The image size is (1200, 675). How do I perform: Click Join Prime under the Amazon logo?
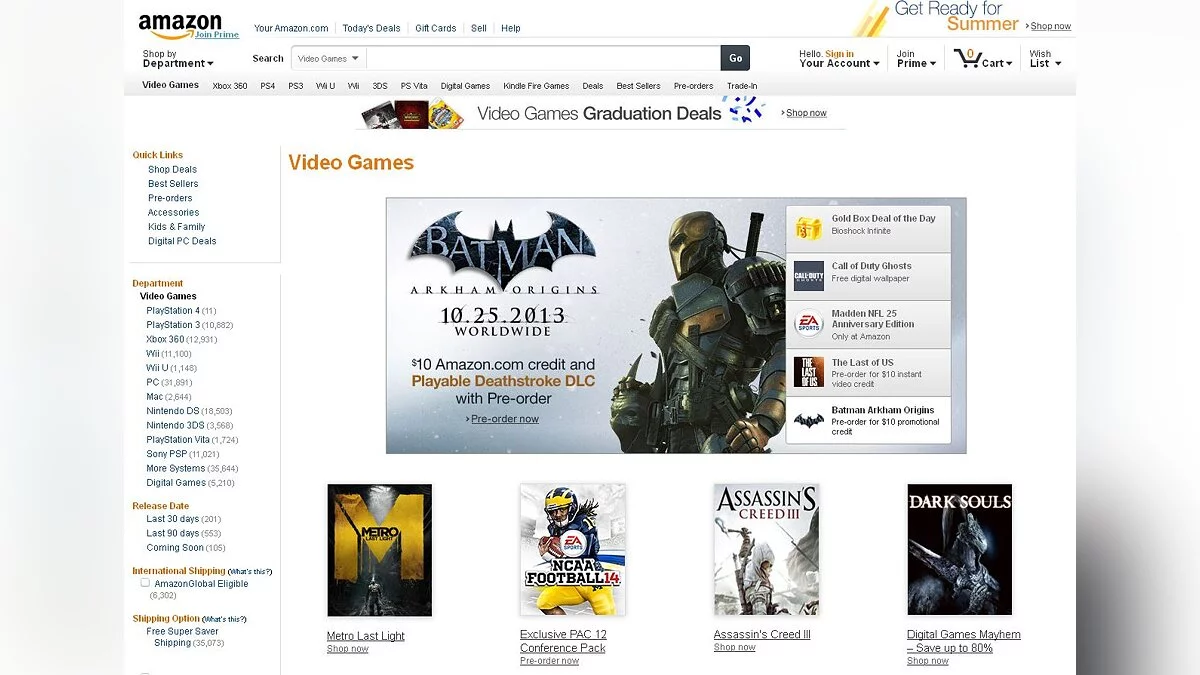[x=217, y=35]
